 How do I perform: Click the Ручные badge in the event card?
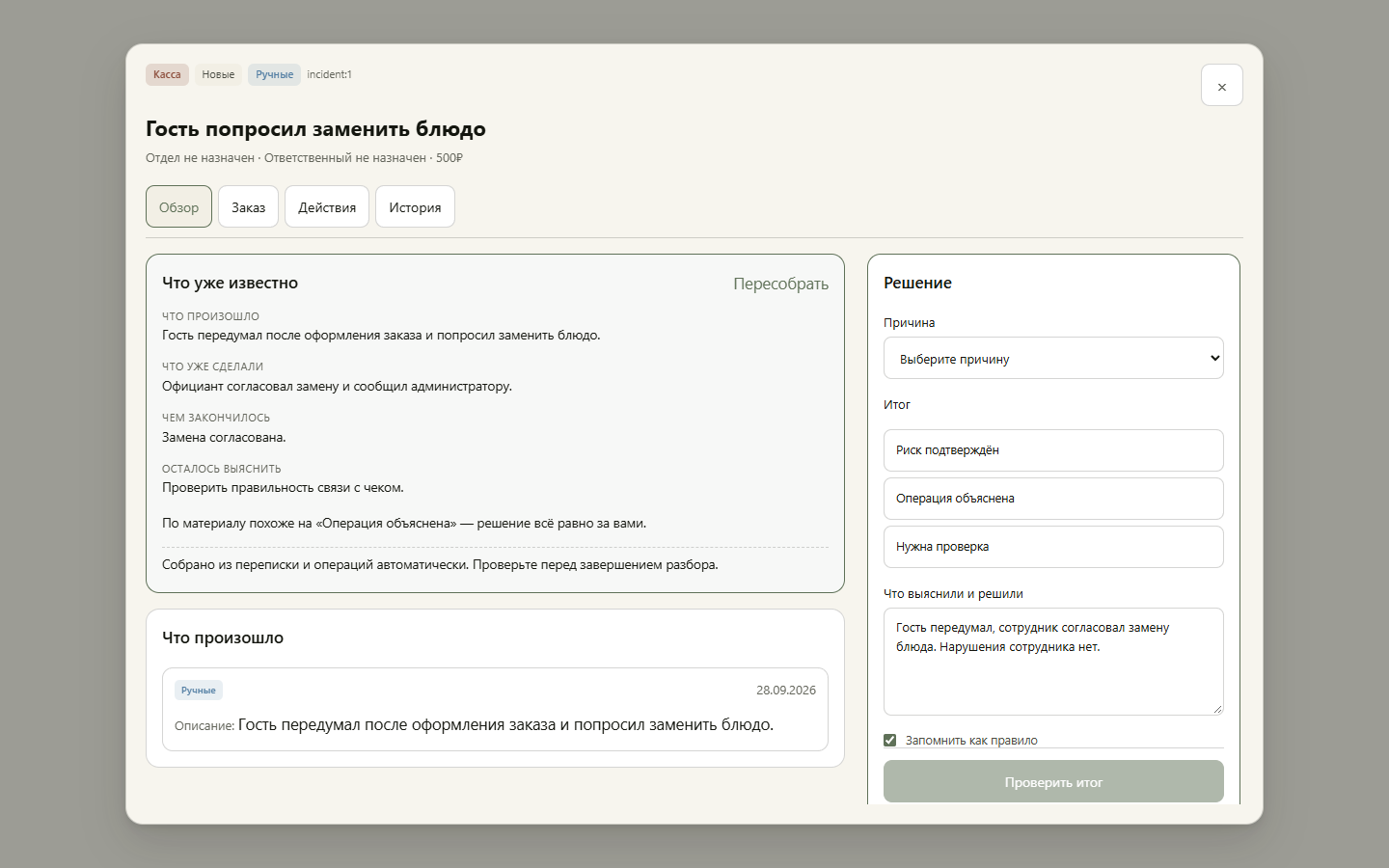pos(199,690)
